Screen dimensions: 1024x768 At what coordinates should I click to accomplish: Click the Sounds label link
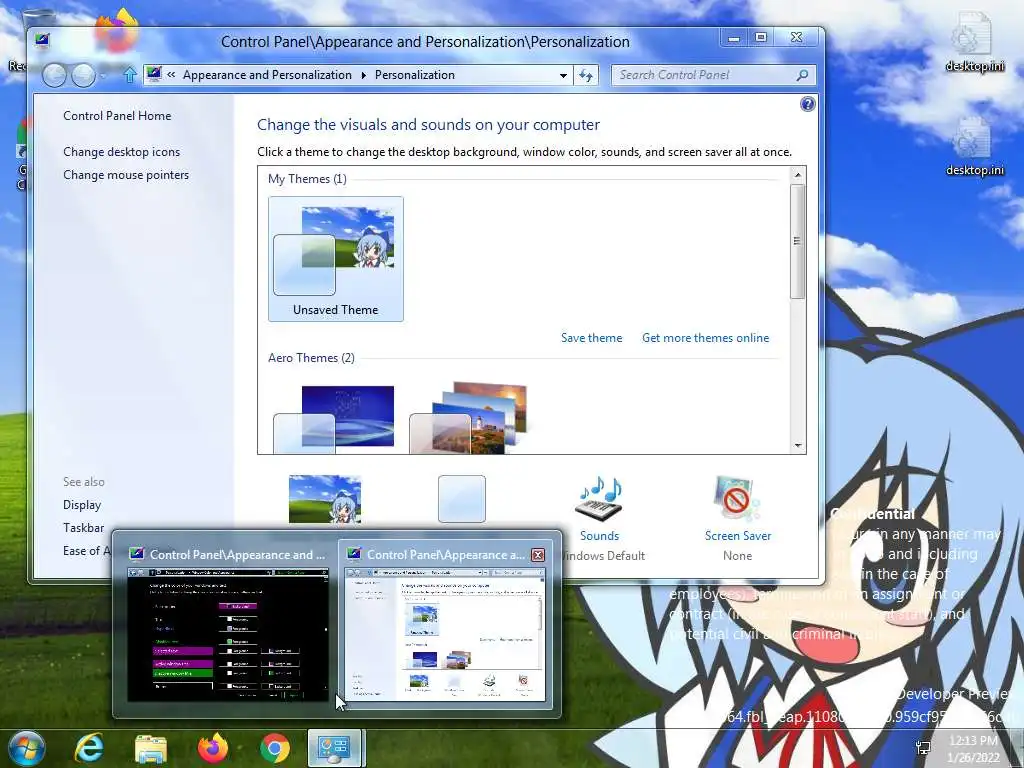(x=600, y=536)
